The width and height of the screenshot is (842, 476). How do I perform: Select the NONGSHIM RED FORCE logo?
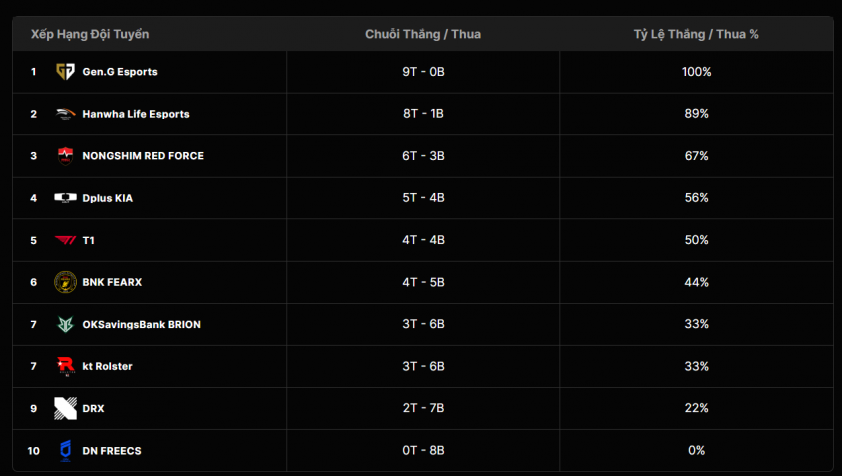[x=66, y=156]
